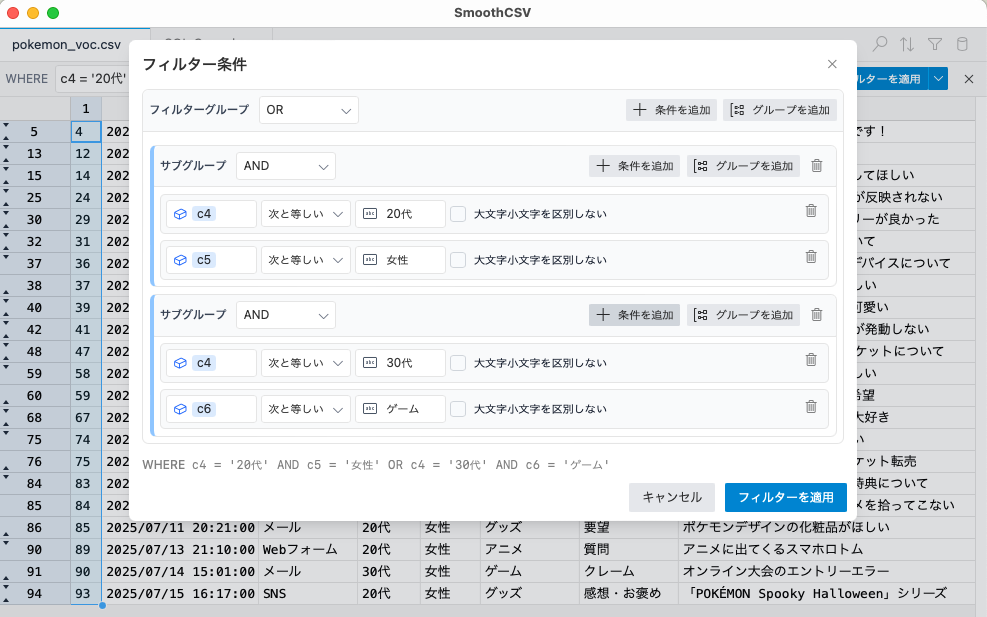This screenshot has width=987, height=617.
Task: Click the text type icon beside ゲーム
Action: 370,409
